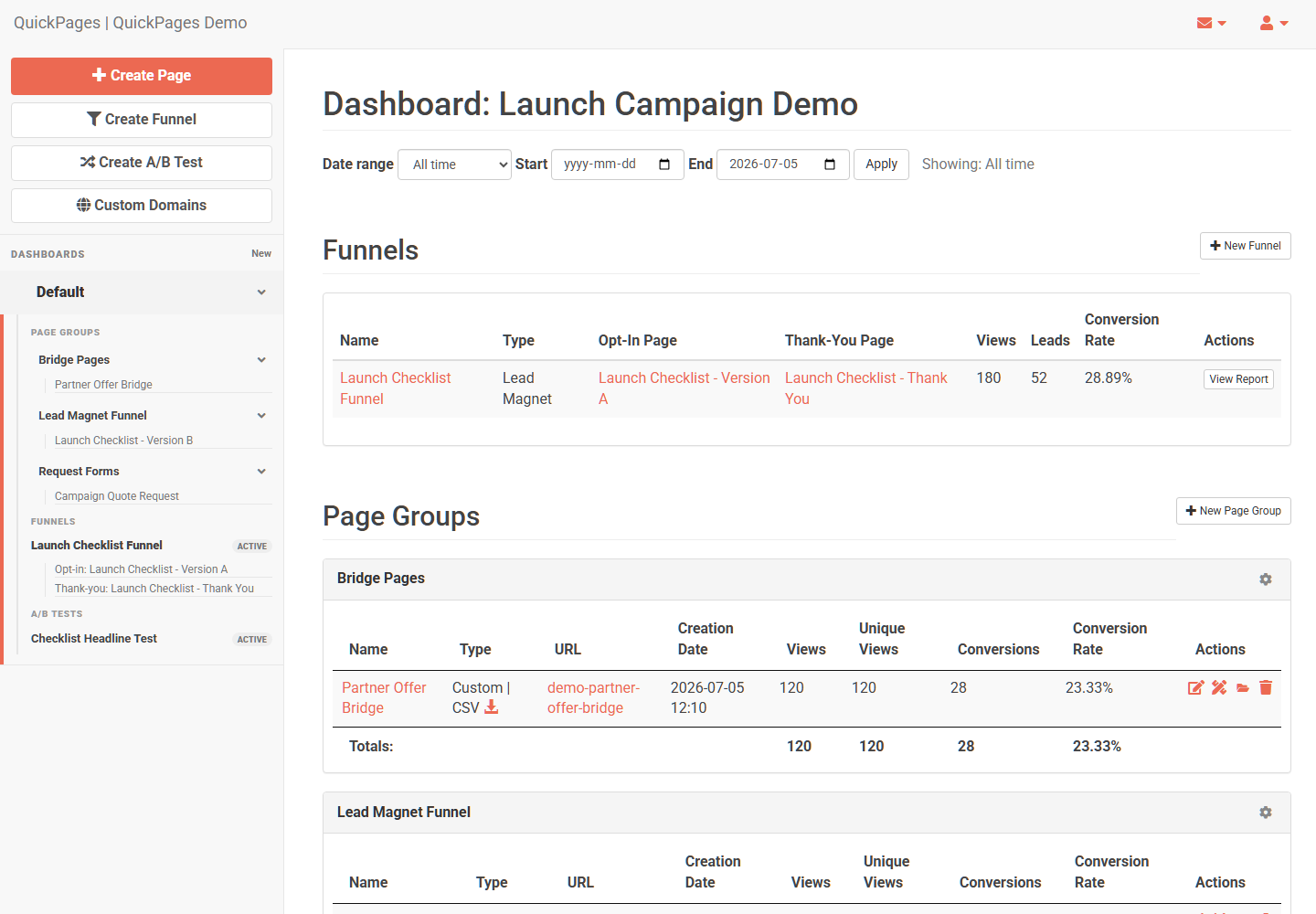Click New link beside Dashboards heading
The image size is (1316, 914).
261,254
